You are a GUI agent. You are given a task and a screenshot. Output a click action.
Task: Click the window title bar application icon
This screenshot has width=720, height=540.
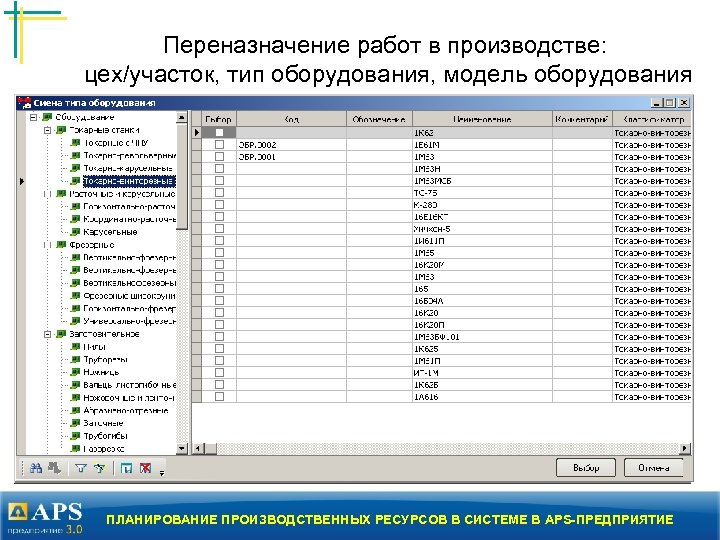point(24,103)
